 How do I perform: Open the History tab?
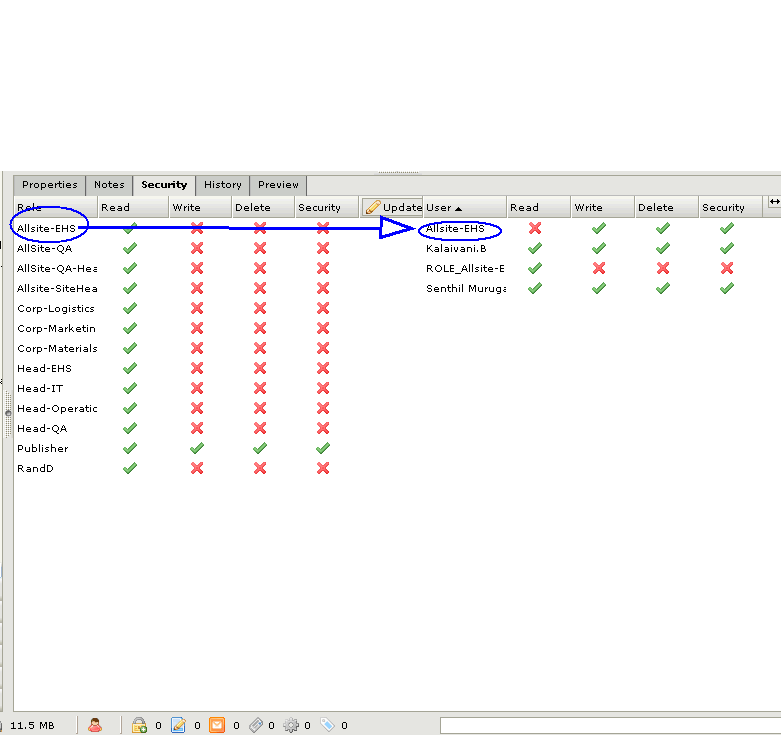pos(222,185)
